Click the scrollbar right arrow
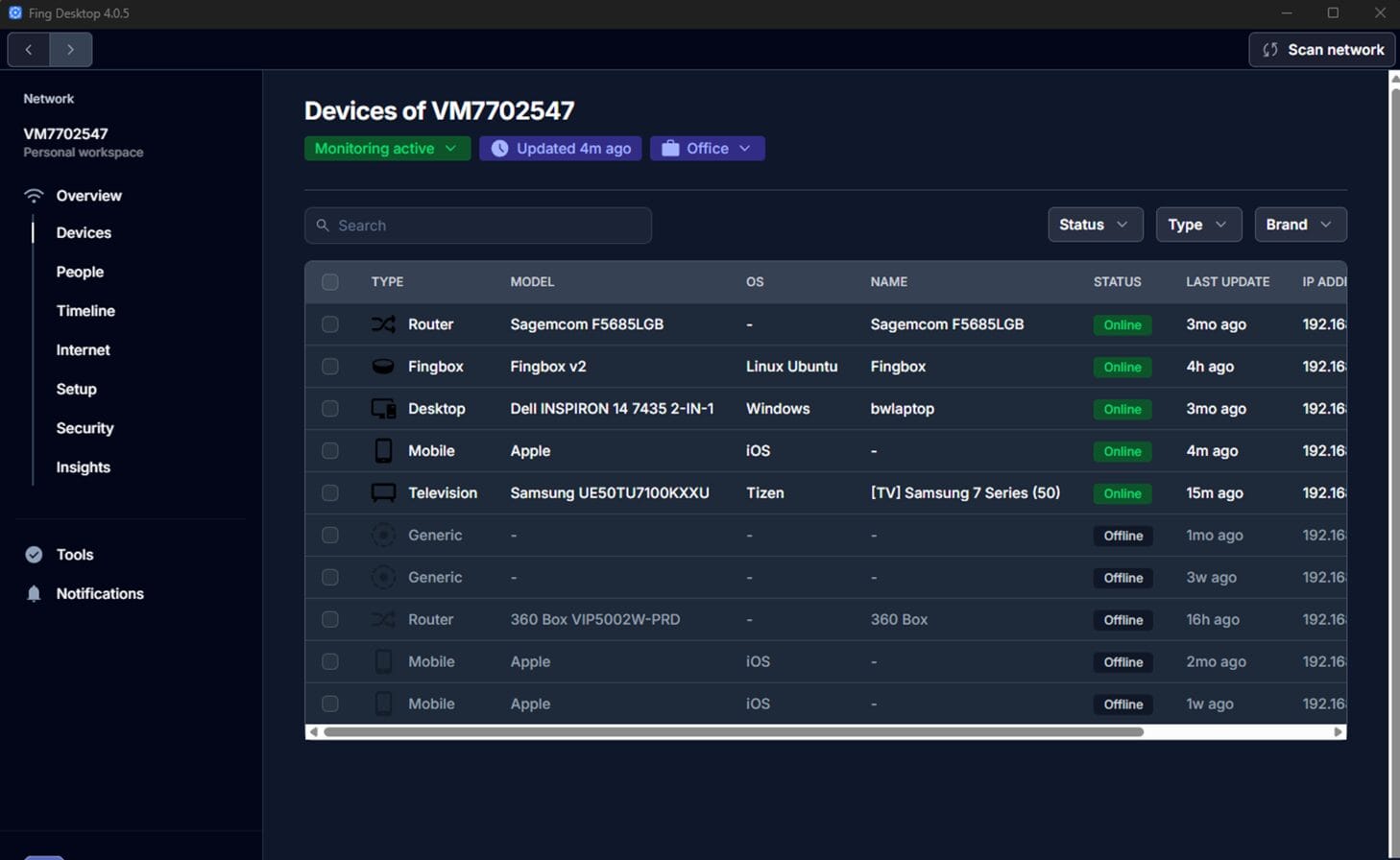The image size is (1400, 860). [1338, 732]
